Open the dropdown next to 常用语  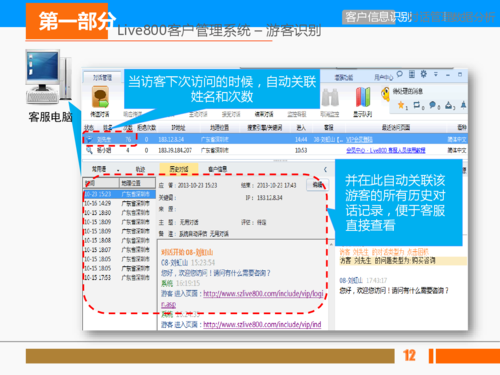[x=118, y=170]
